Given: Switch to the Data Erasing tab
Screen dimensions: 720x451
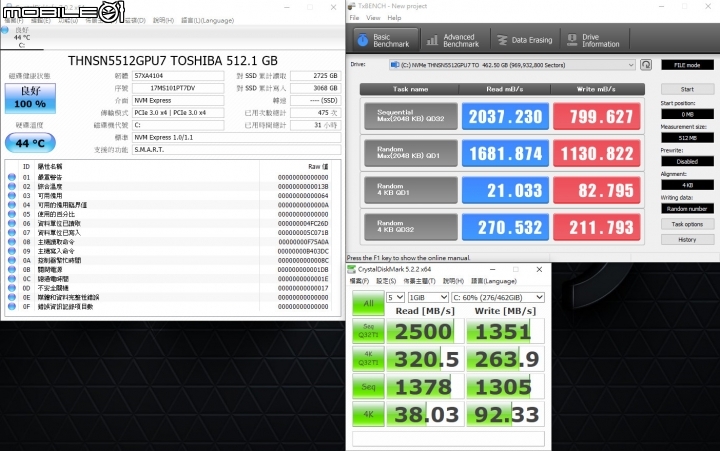Looking at the screenshot, I should [525, 40].
